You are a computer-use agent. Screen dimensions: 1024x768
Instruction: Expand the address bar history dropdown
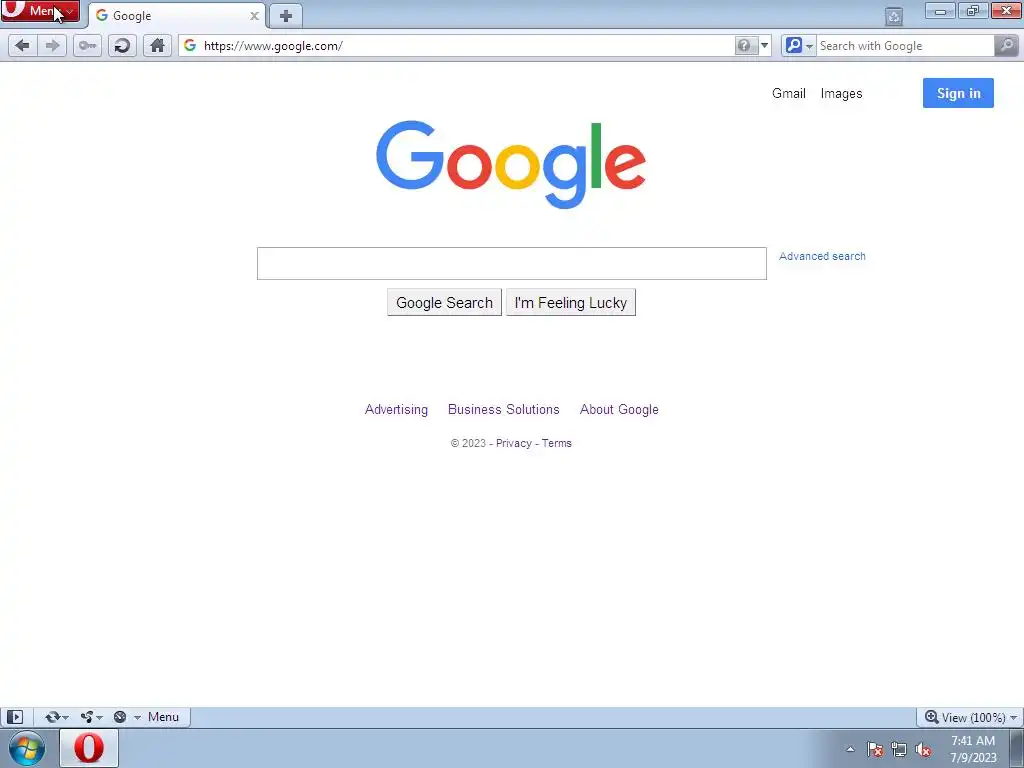[764, 46]
